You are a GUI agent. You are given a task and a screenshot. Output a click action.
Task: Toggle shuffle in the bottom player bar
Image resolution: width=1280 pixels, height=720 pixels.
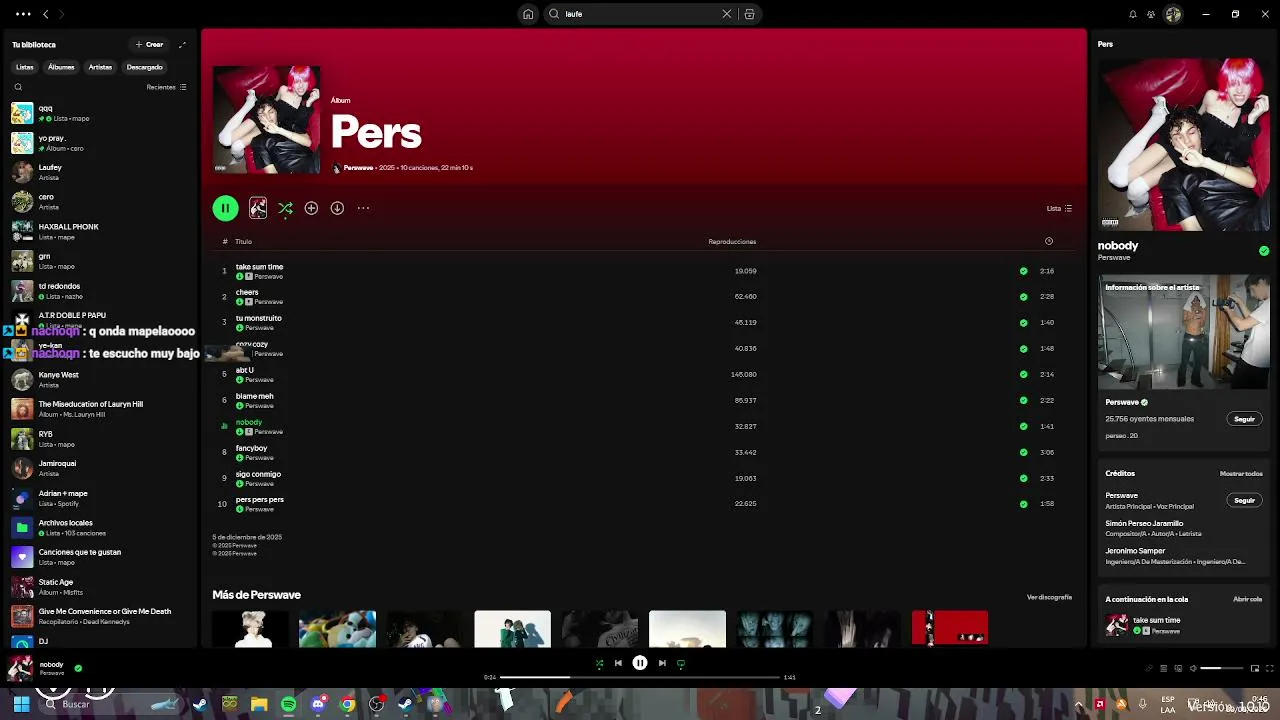point(599,663)
